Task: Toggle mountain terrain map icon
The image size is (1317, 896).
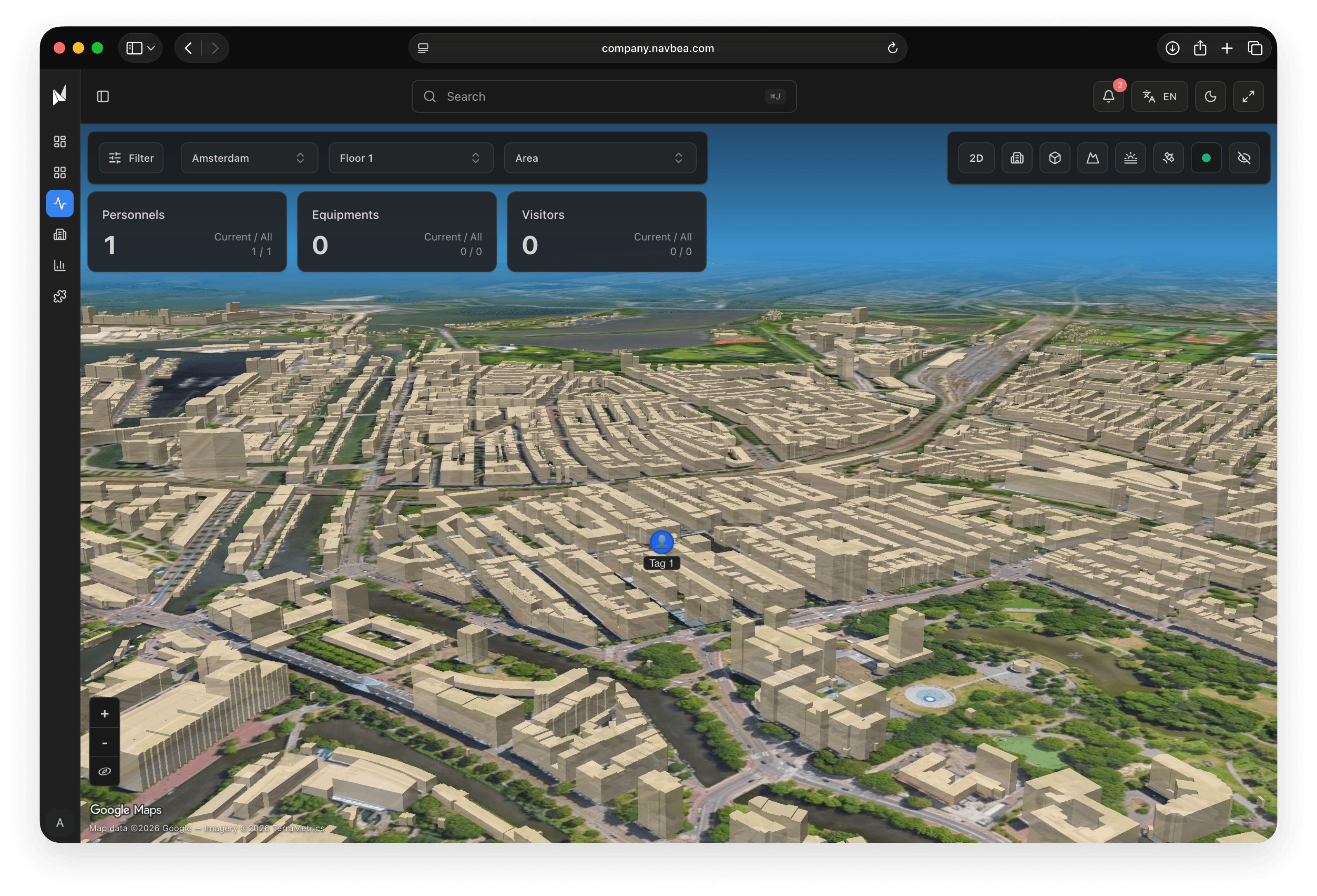Action: 1093,158
